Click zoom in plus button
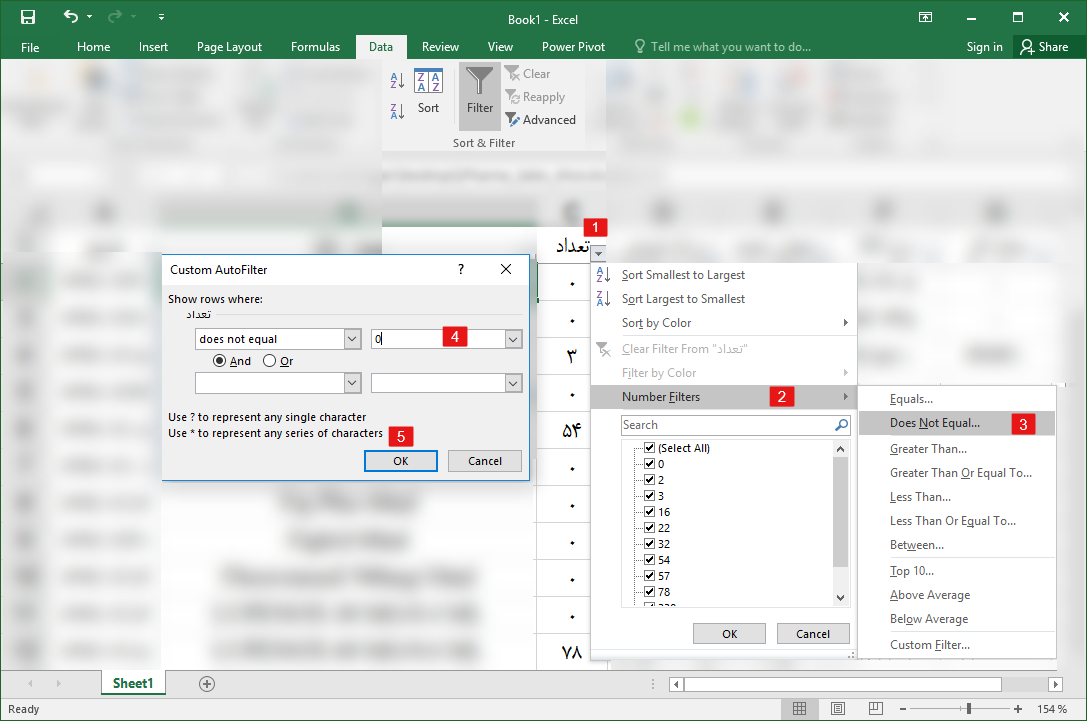 tap(1018, 709)
